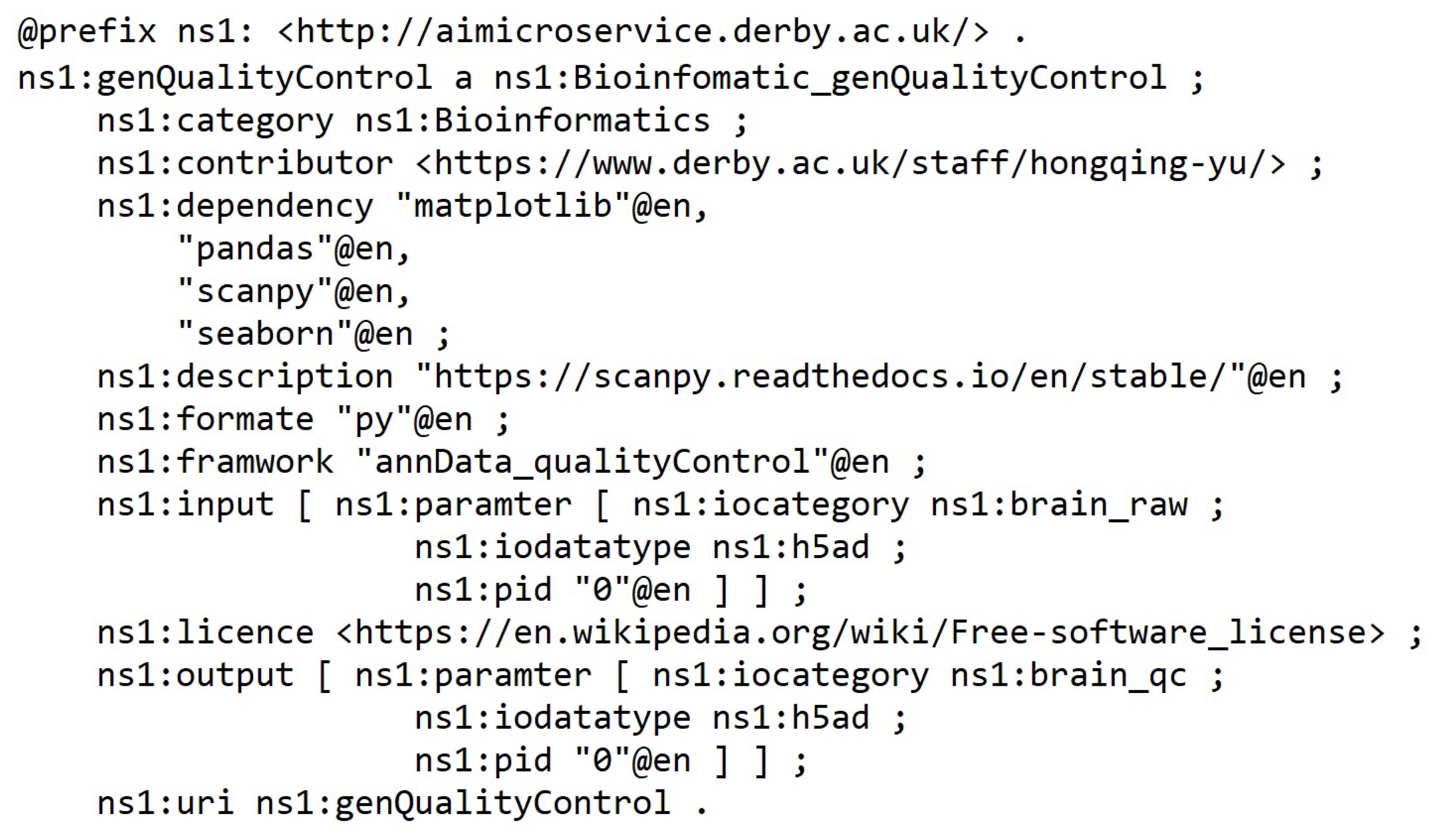
Task: Select the "annData_qualityControl"@en framework value
Action: point(622,463)
